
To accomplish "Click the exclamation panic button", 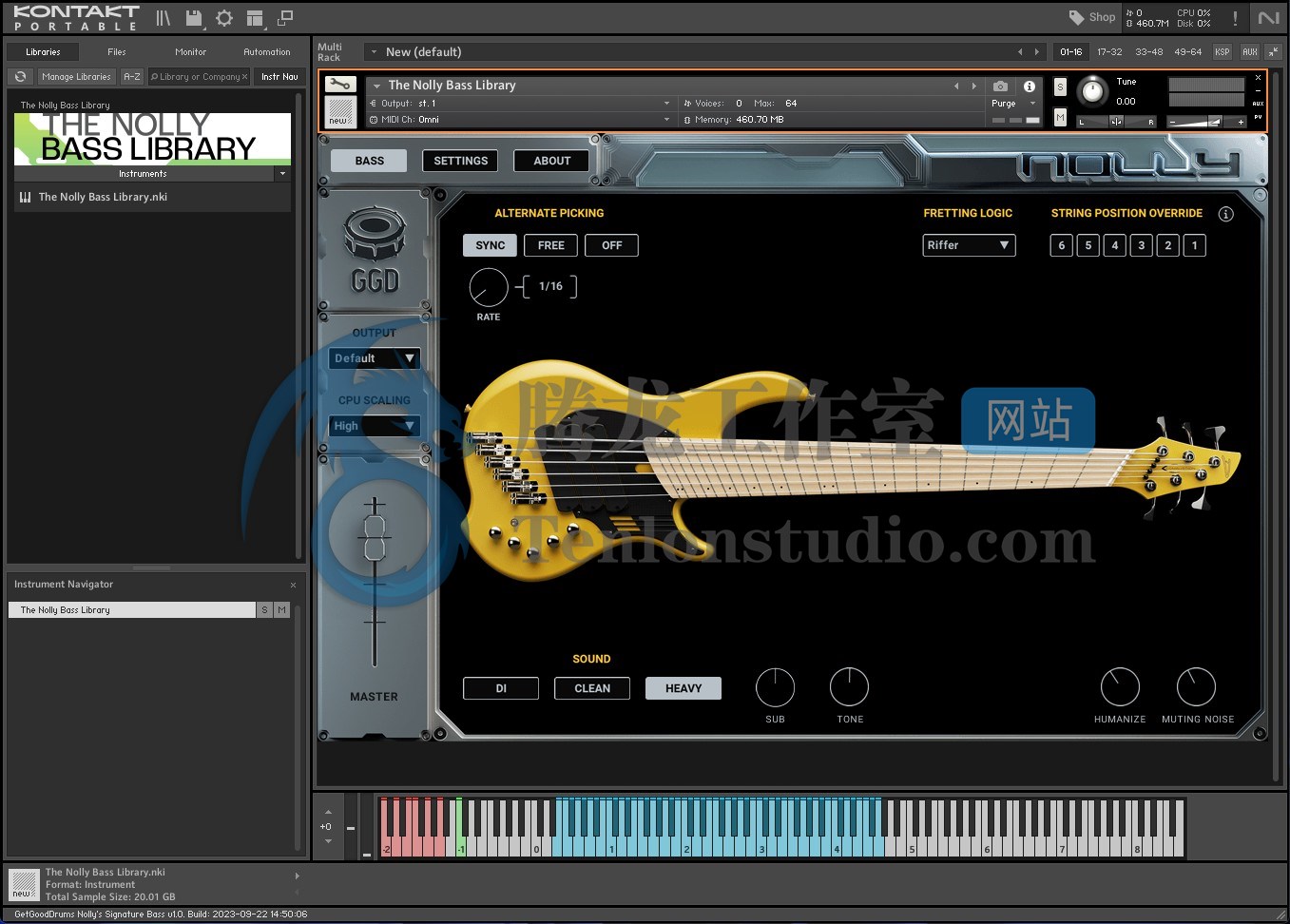I will pyautogui.click(x=1235, y=18).
